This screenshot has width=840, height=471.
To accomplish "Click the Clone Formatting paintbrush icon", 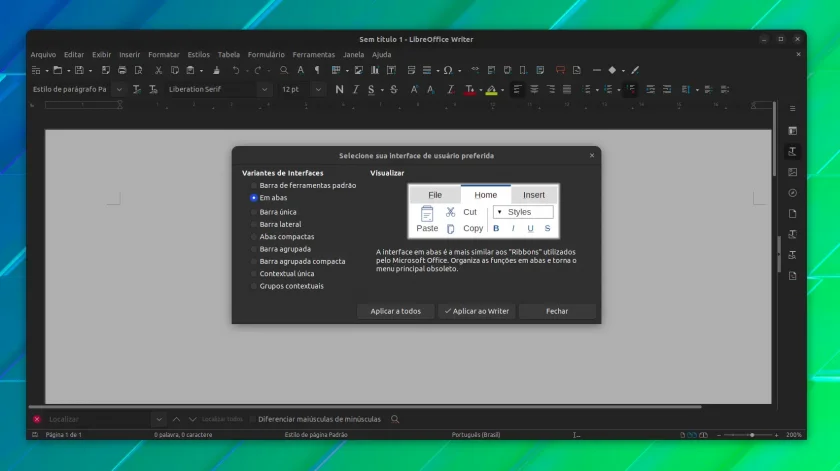I will [216, 70].
